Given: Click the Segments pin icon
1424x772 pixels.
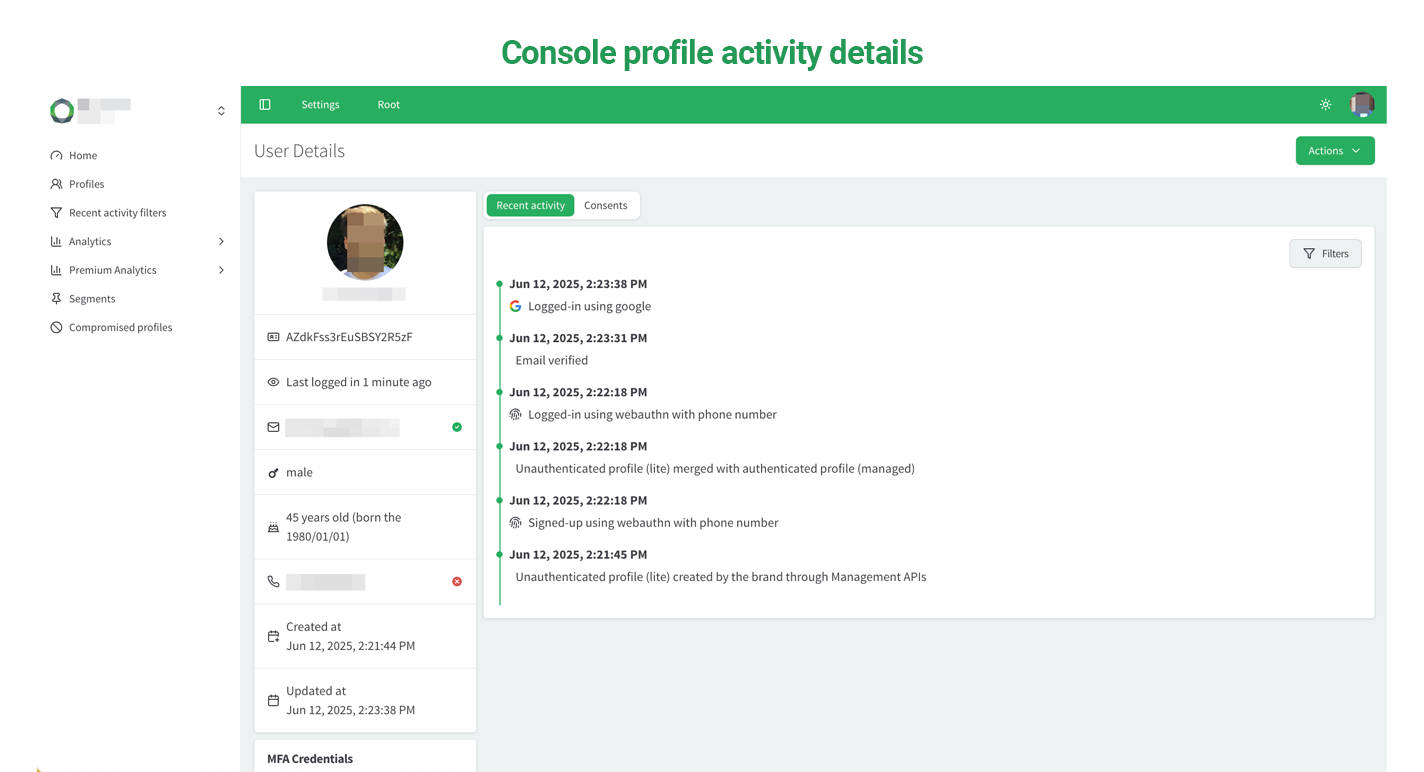Looking at the screenshot, I should (56, 299).
